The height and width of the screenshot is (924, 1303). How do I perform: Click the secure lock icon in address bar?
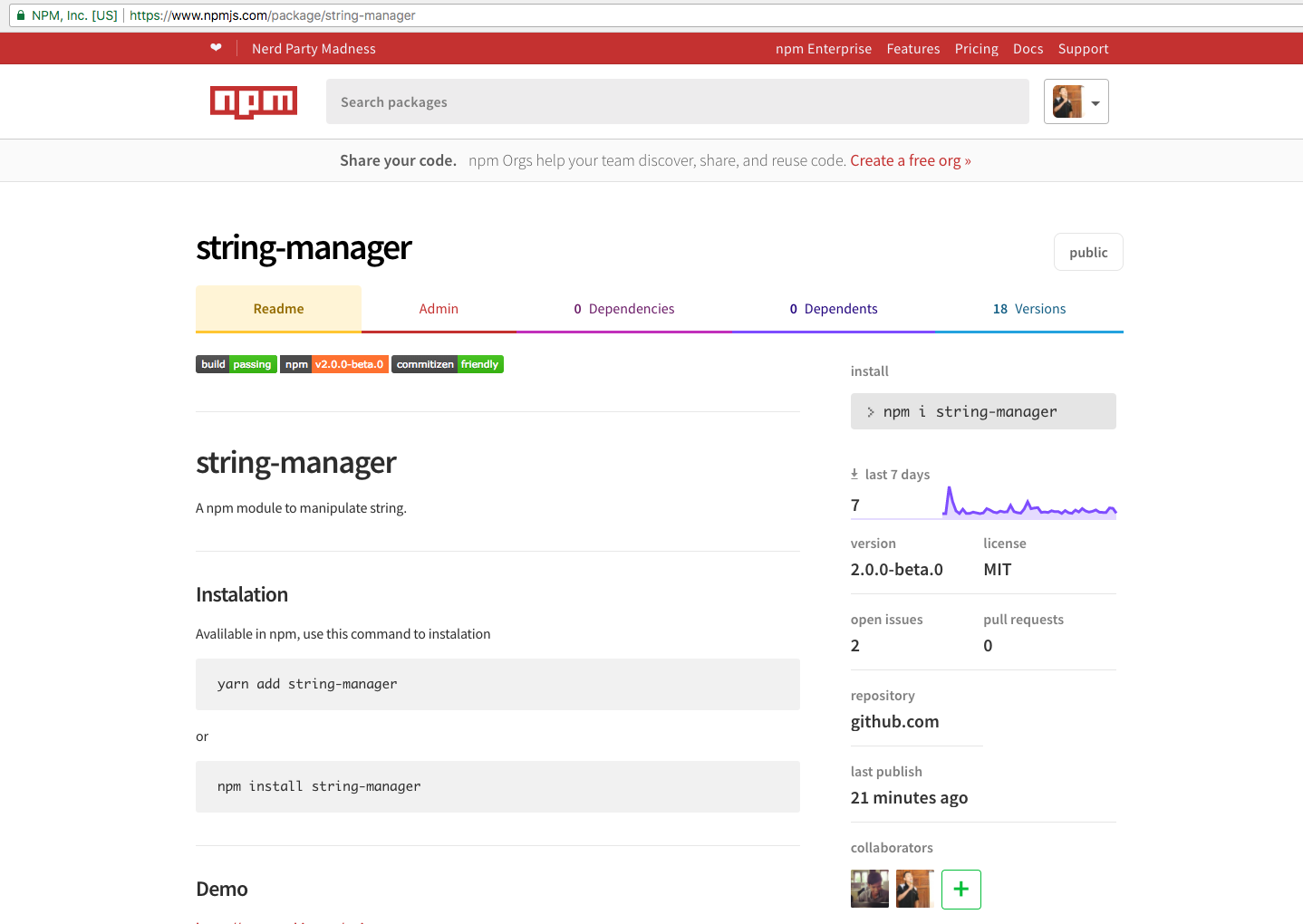[x=21, y=15]
